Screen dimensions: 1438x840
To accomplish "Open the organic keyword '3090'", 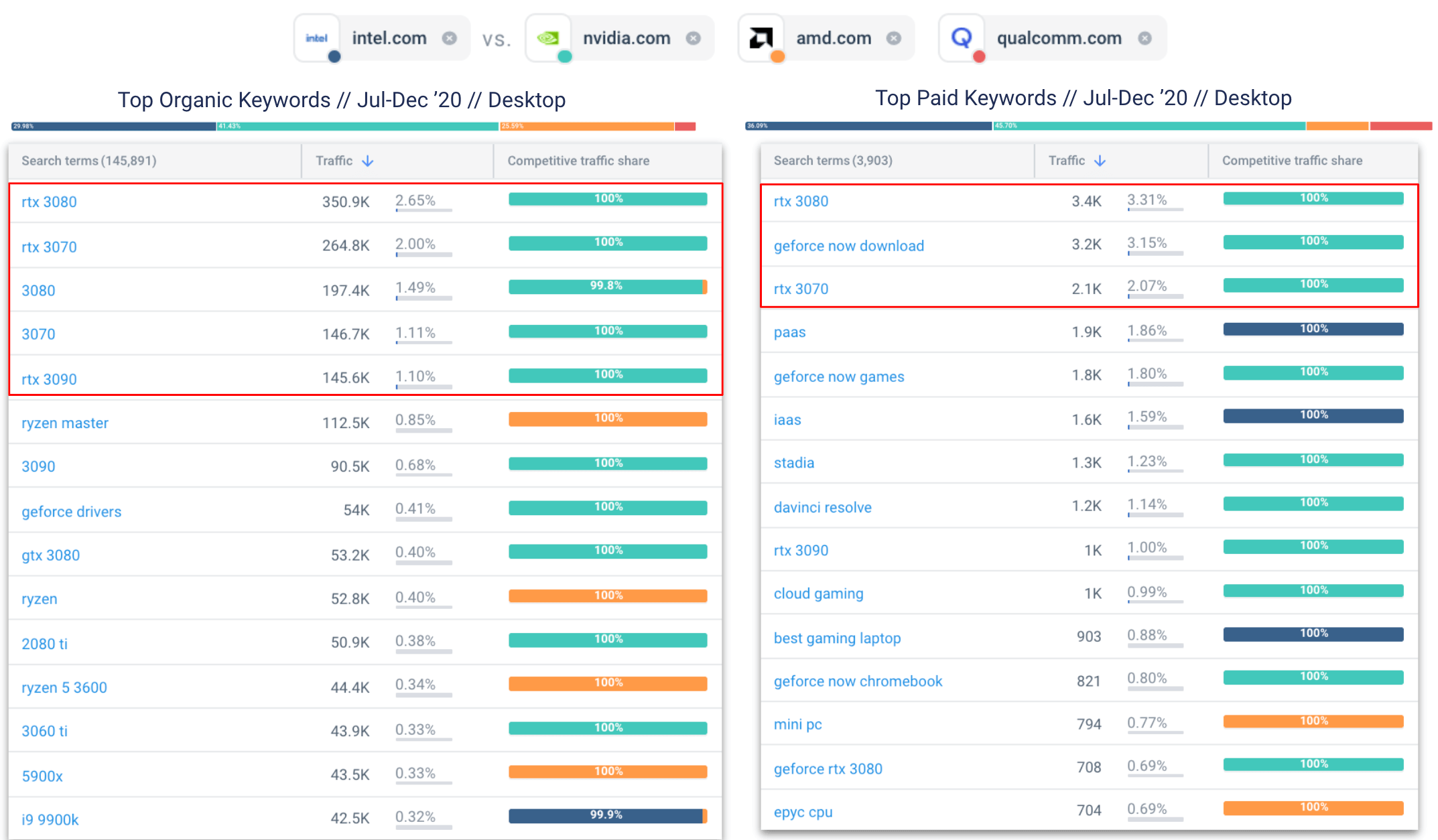I will [x=38, y=466].
